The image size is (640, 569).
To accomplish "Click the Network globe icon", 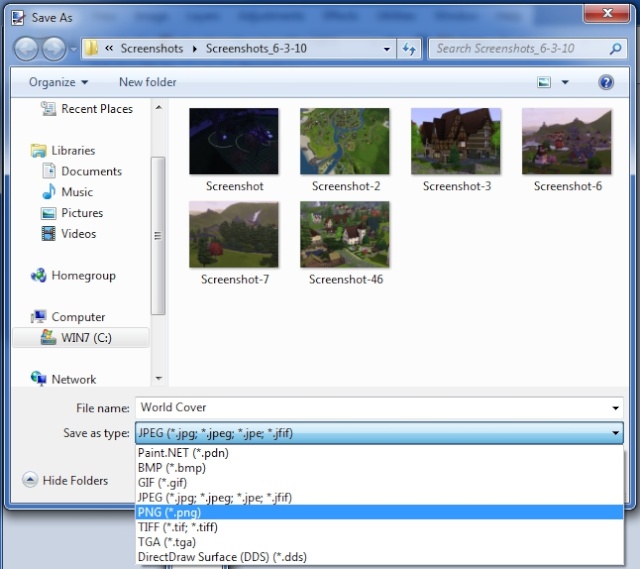I will [38, 379].
